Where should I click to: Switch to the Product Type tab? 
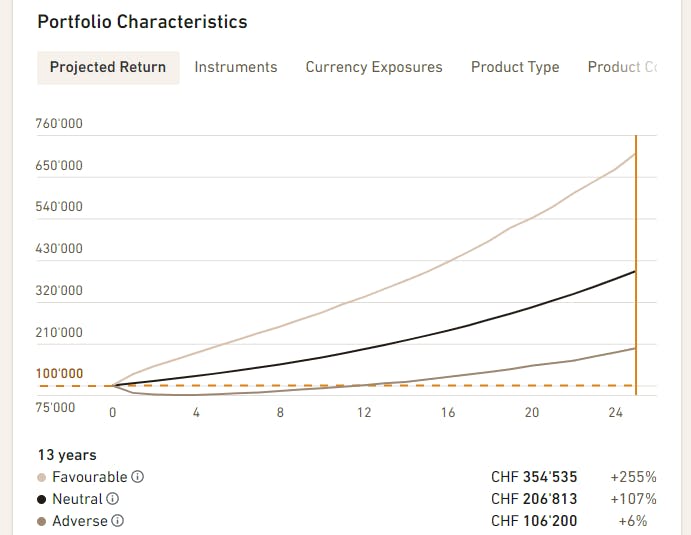pyautogui.click(x=515, y=67)
